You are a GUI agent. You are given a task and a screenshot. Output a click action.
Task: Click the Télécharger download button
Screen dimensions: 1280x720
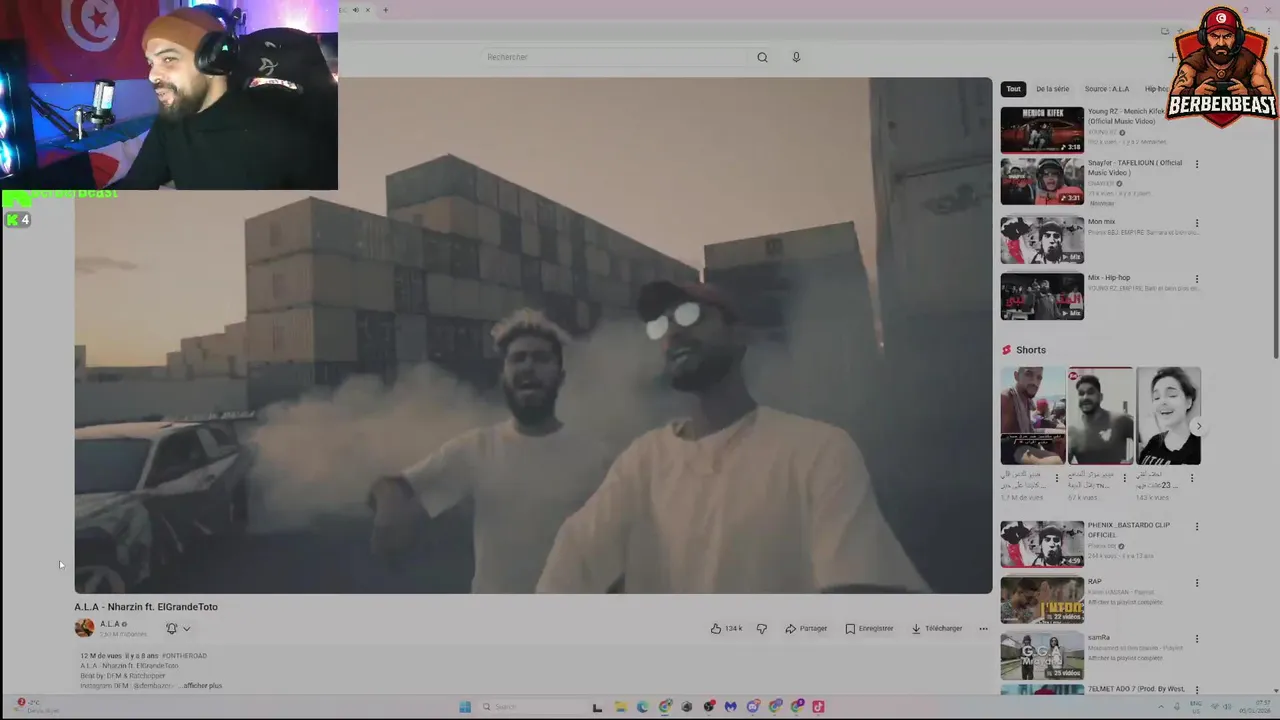click(x=937, y=628)
